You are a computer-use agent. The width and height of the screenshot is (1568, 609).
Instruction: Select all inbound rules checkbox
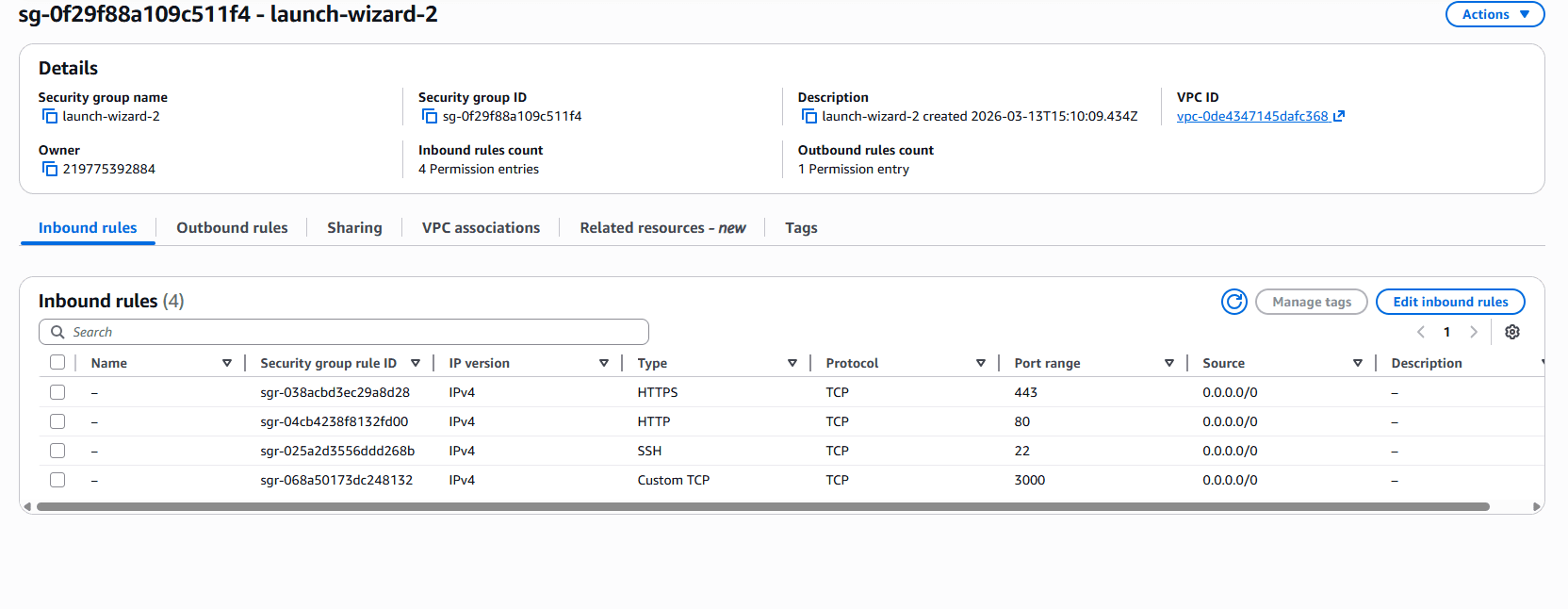click(x=57, y=363)
